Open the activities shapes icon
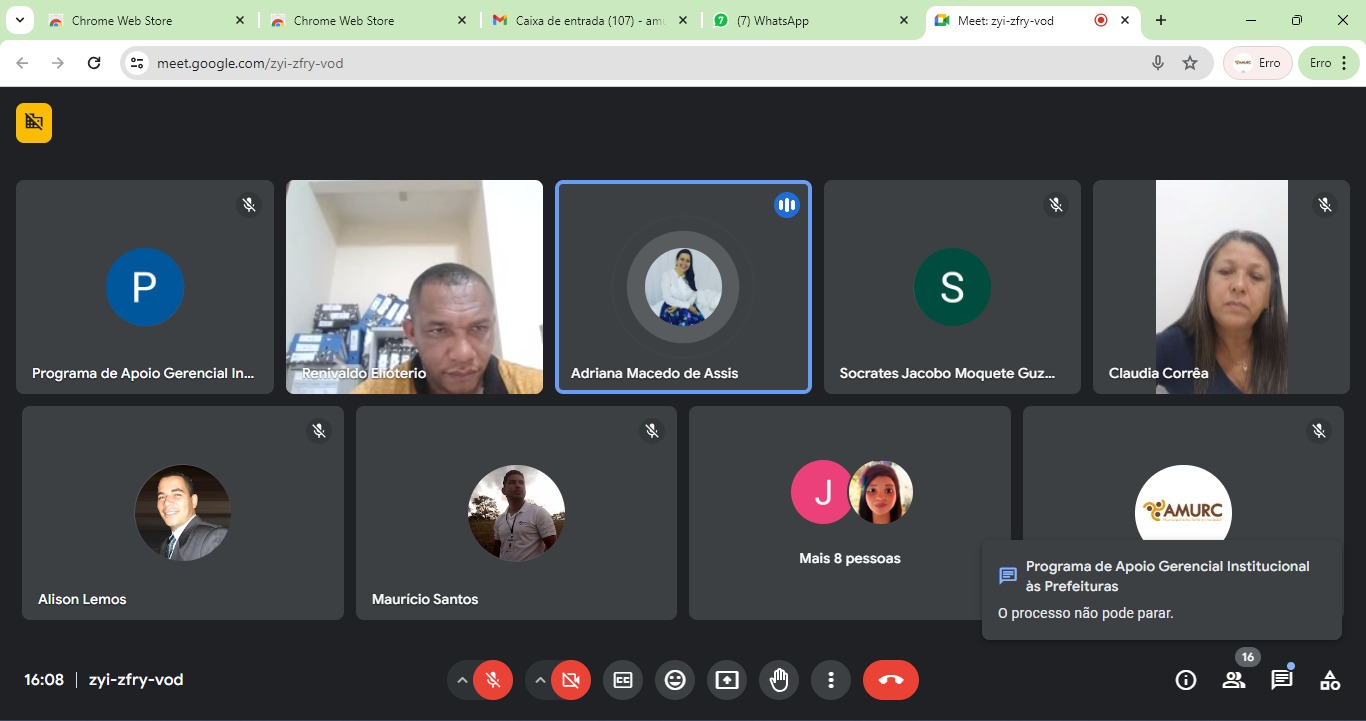The width and height of the screenshot is (1366, 721). tap(1329, 680)
